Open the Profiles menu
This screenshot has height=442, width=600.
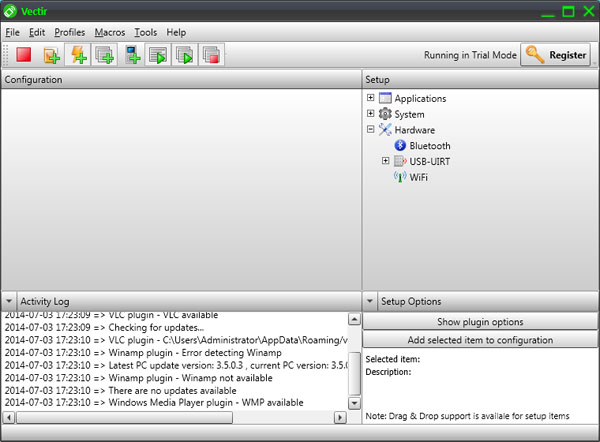[x=70, y=33]
